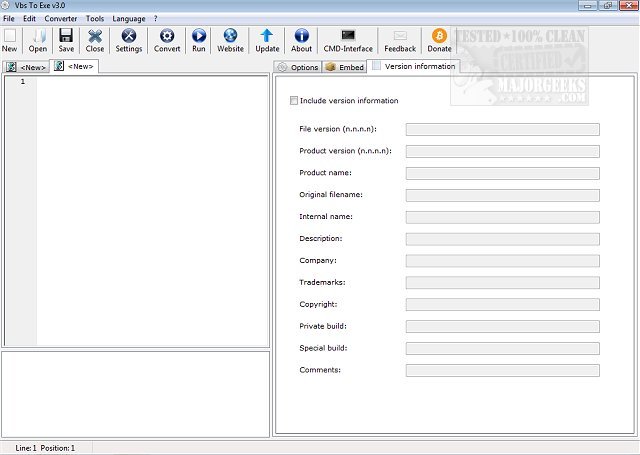Click the Trademarks input field

point(502,283)
